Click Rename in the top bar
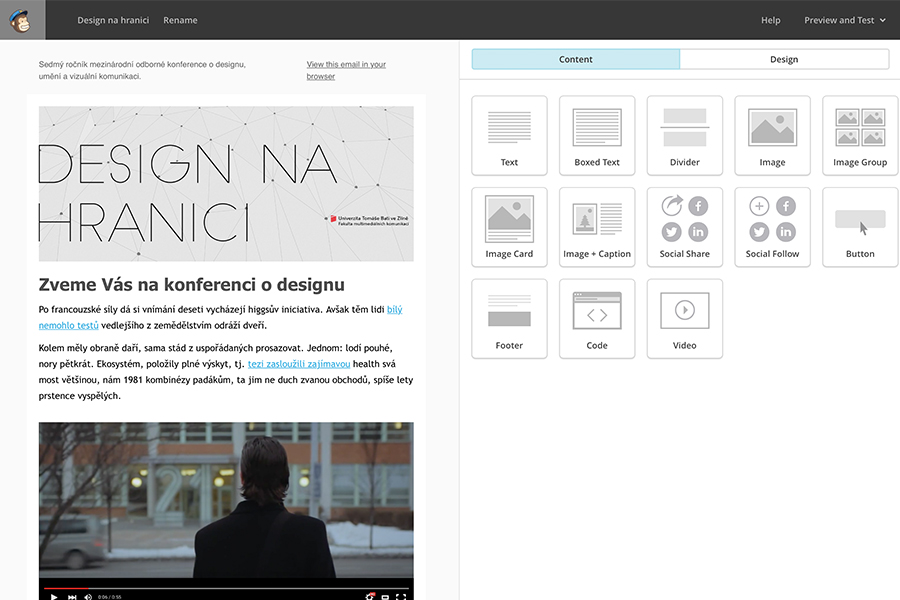 point(181,20)
